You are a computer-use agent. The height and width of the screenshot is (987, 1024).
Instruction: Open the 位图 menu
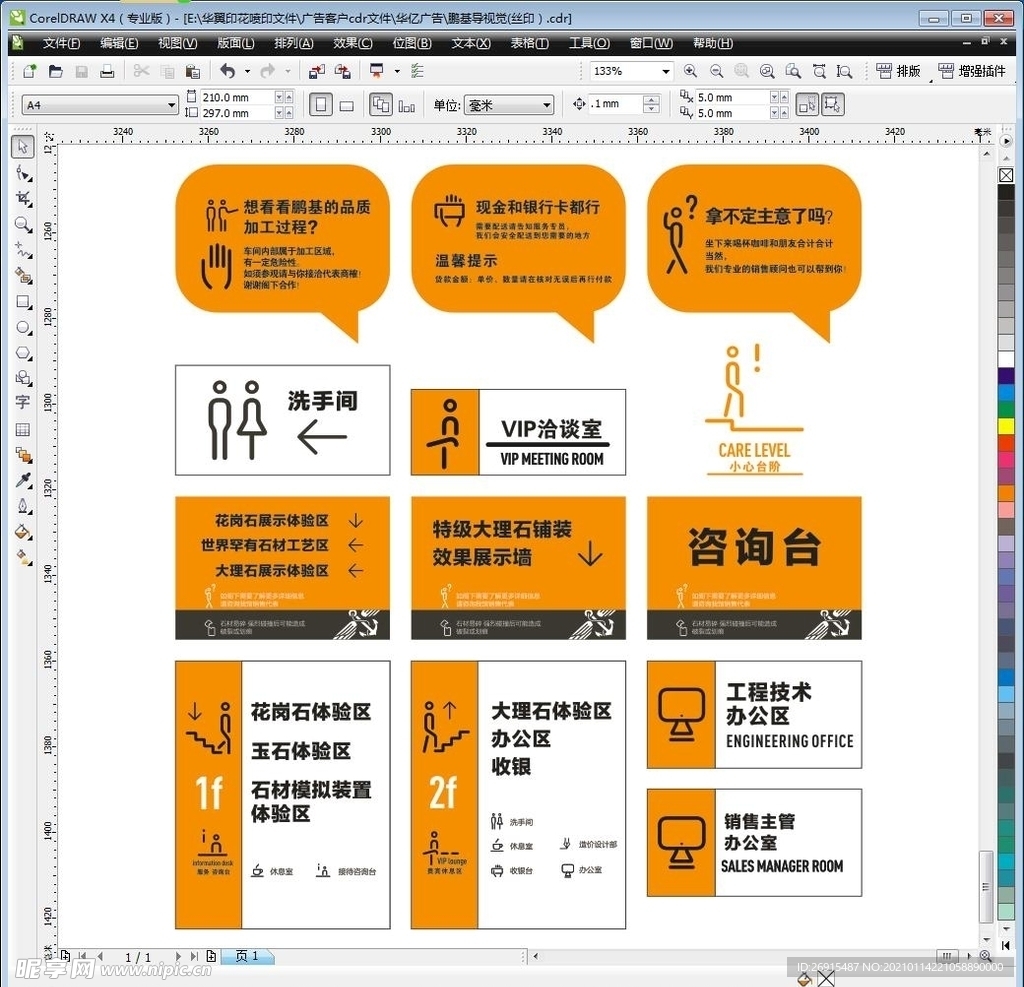coord(411,43)
